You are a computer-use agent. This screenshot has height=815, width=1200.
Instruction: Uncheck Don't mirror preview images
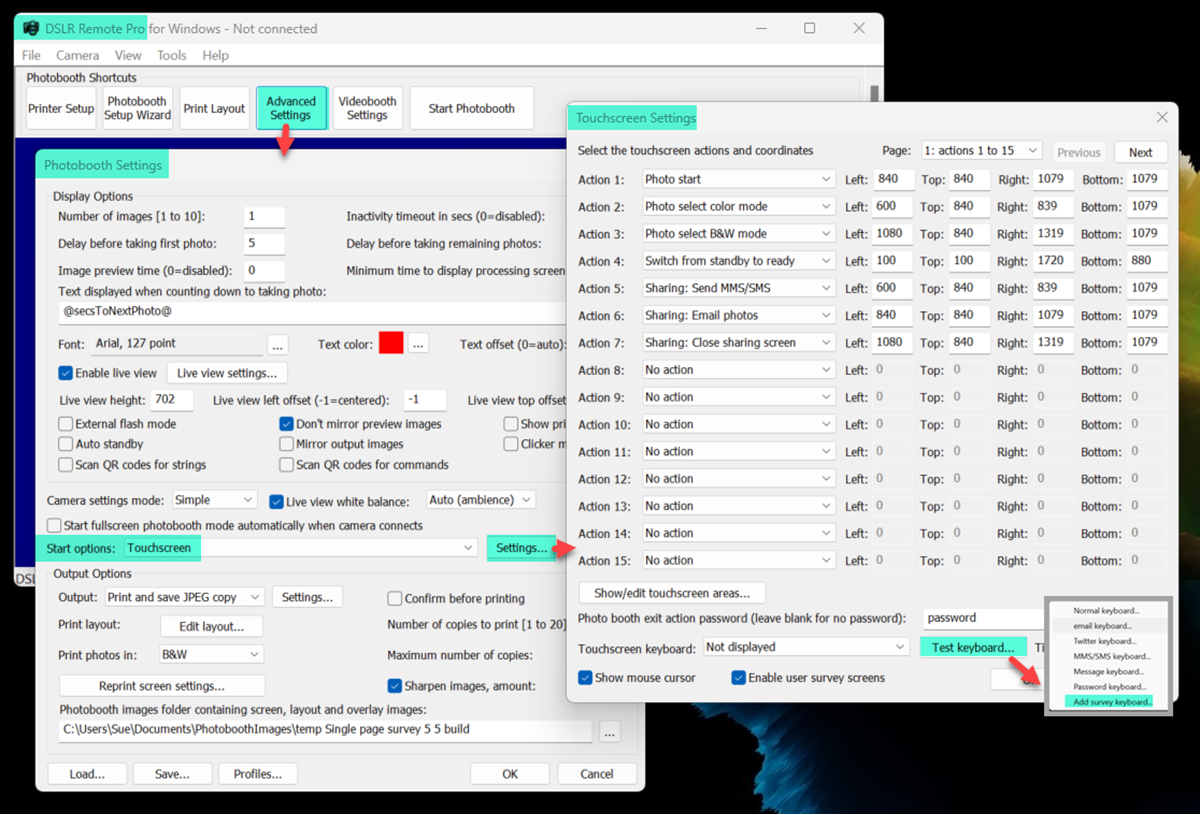(286, 424)
